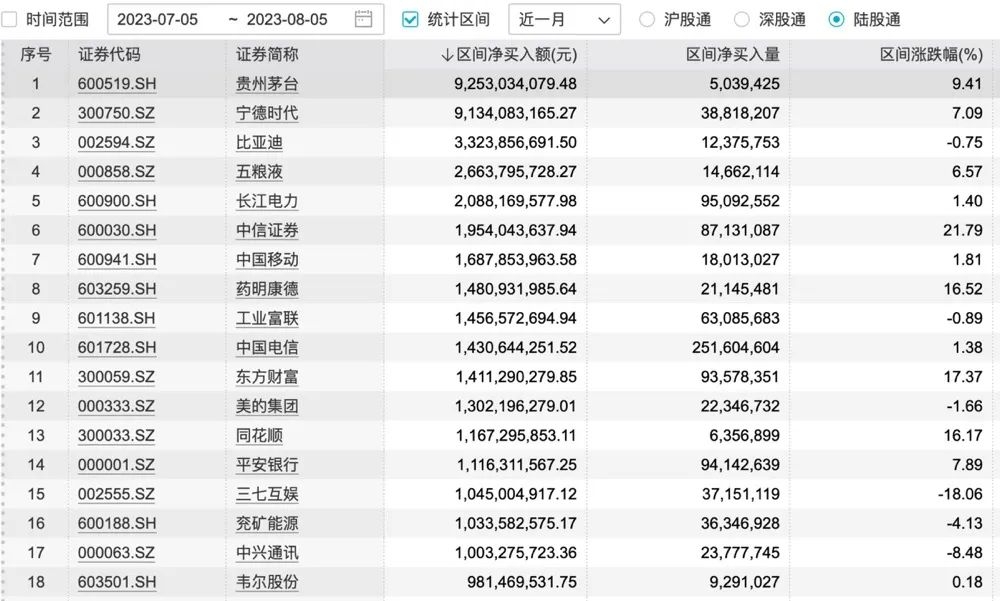
Task: Open stock code 000858.SZ link
Action: pos(116,172)
